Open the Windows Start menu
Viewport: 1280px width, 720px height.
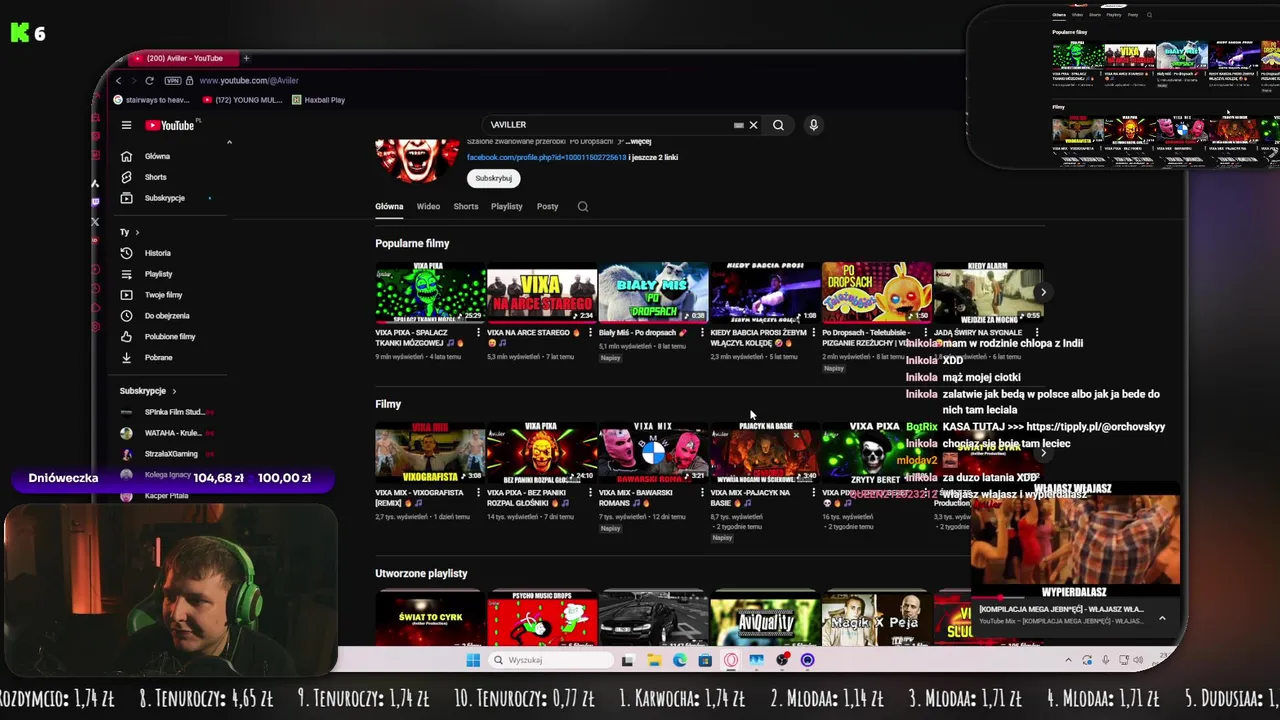(x=473, y=660)
